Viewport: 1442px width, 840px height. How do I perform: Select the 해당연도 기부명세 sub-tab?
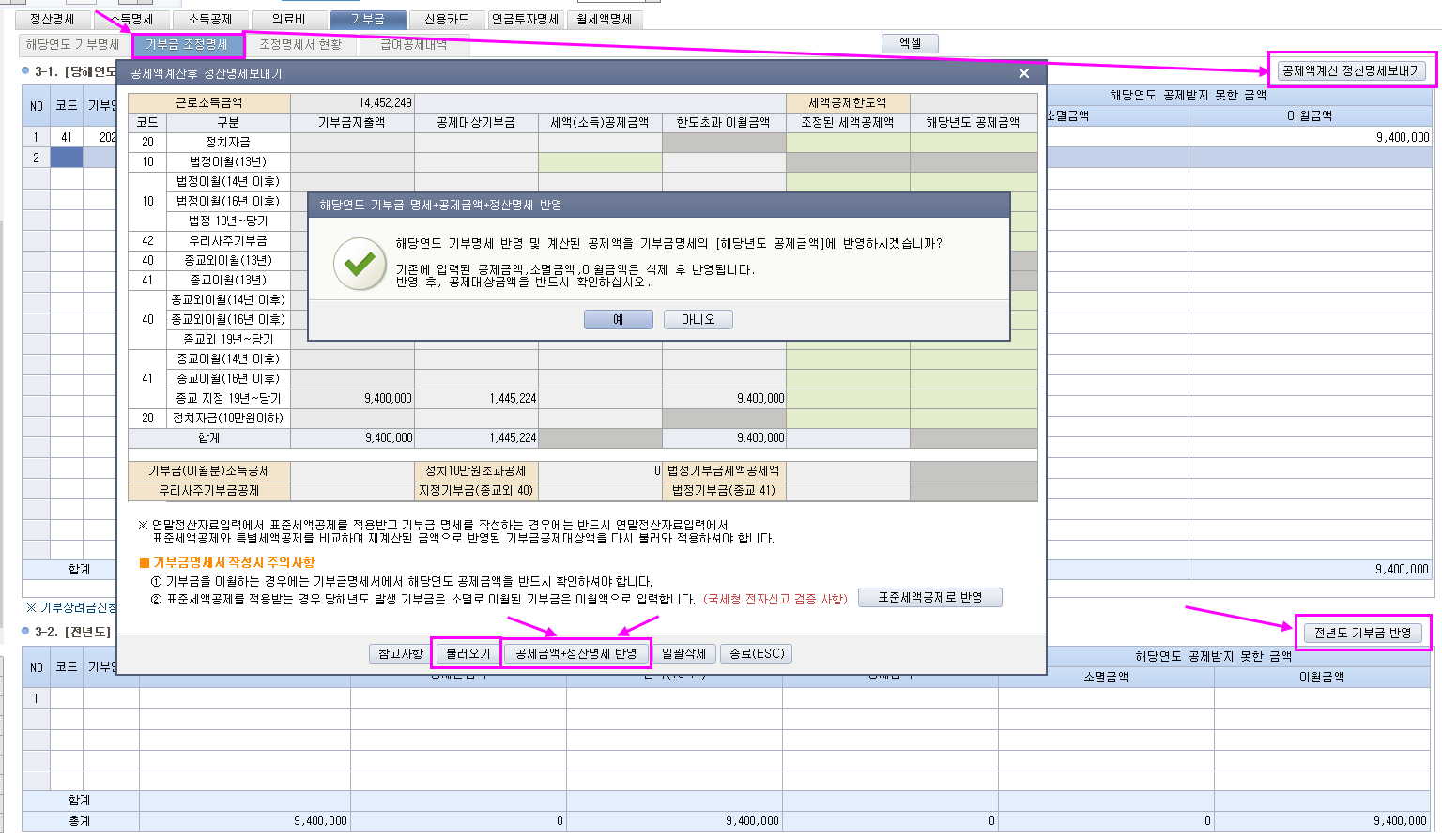pyautogui.click(x=72, y=44)
